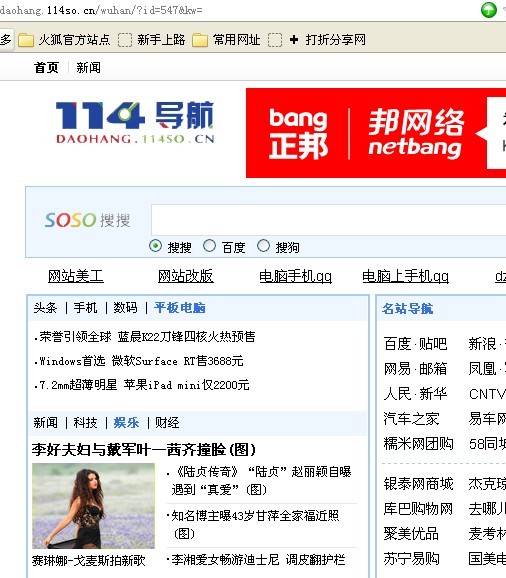Go to 新闻 in top navigation
The image size is (506, 578).
[x=88, y=67]
